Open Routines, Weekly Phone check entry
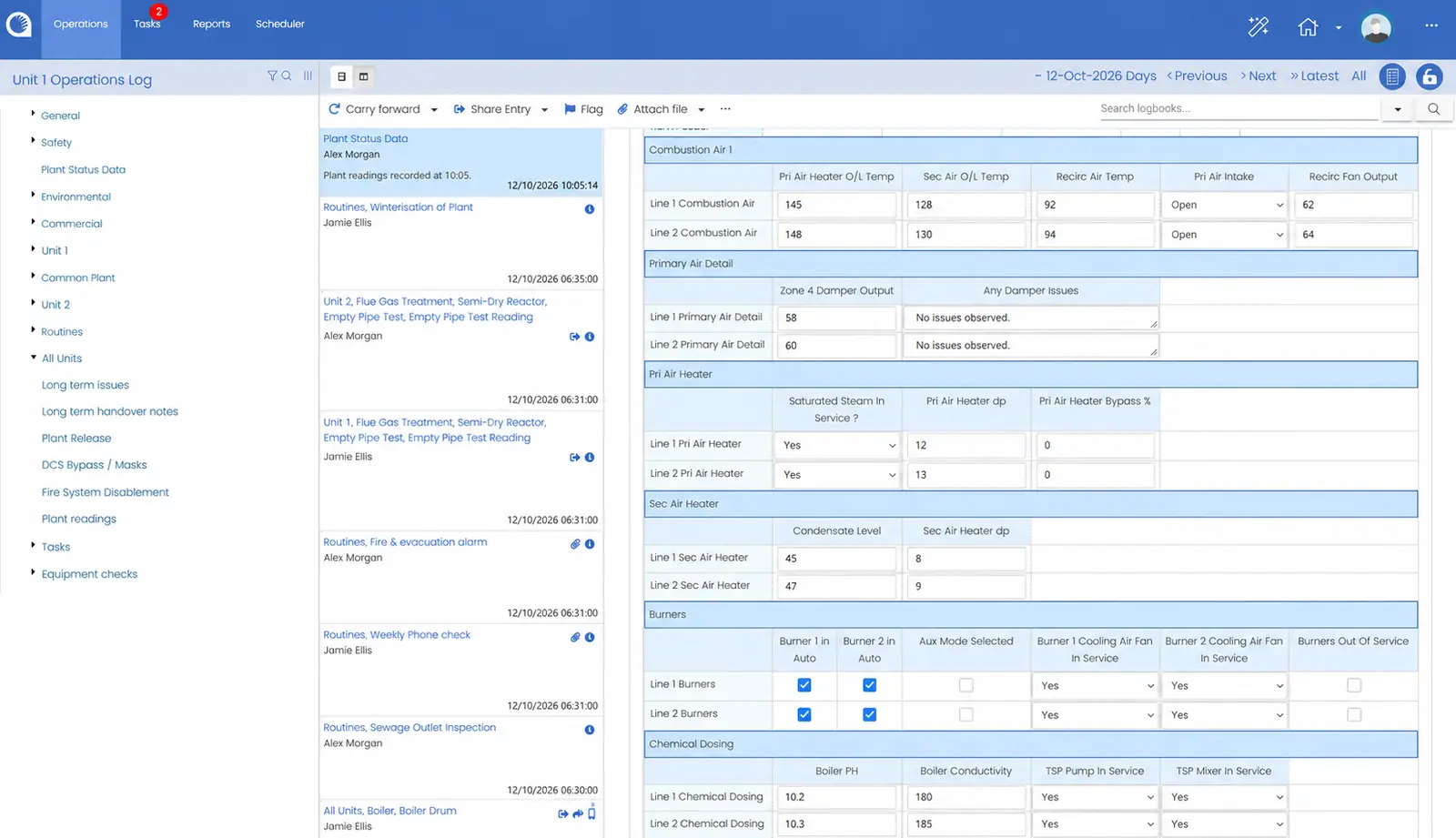Screen dimensions: 1456x838 [x=397, y=635]
